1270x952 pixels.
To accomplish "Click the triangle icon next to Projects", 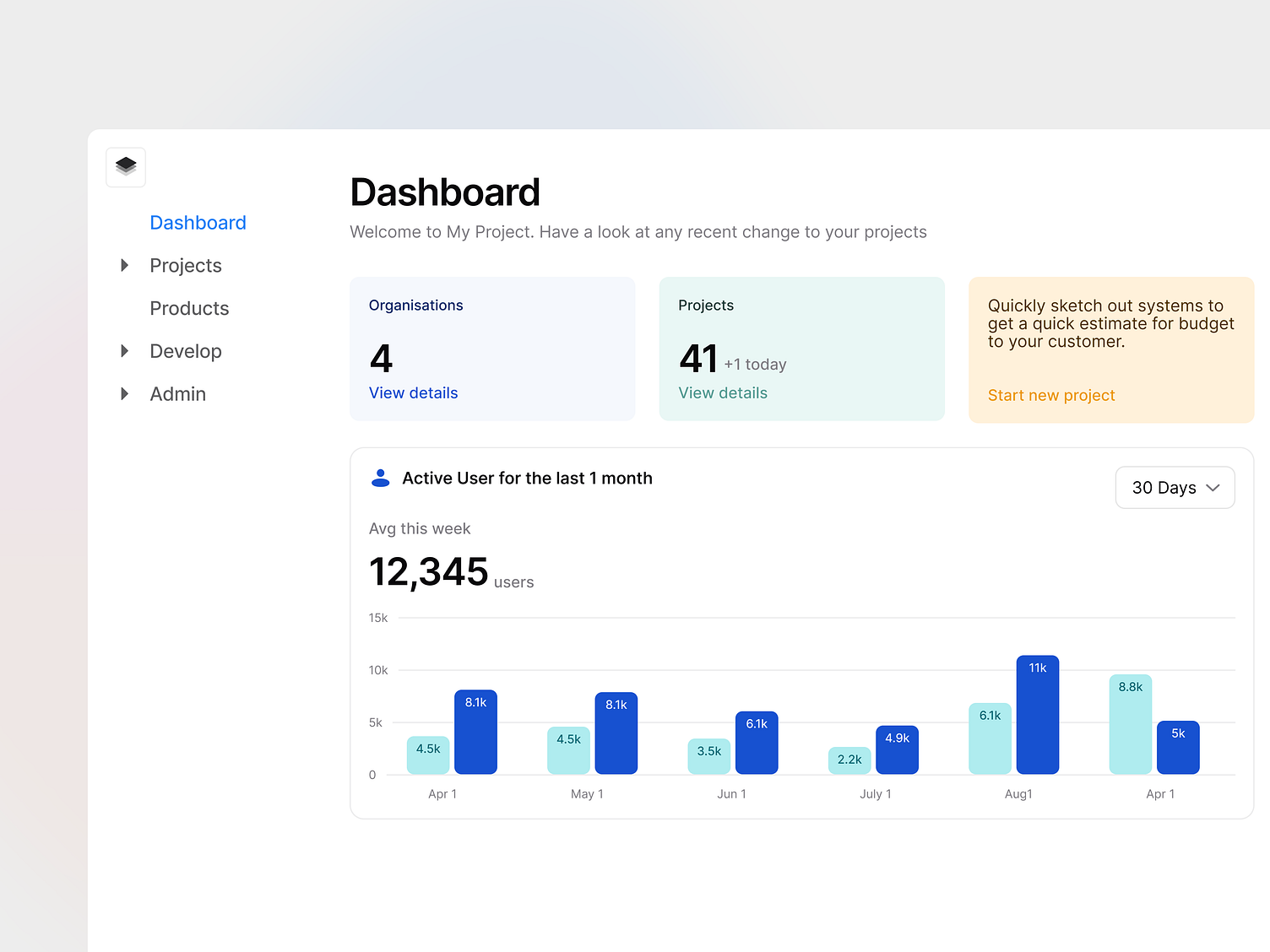I will point(124,265).
